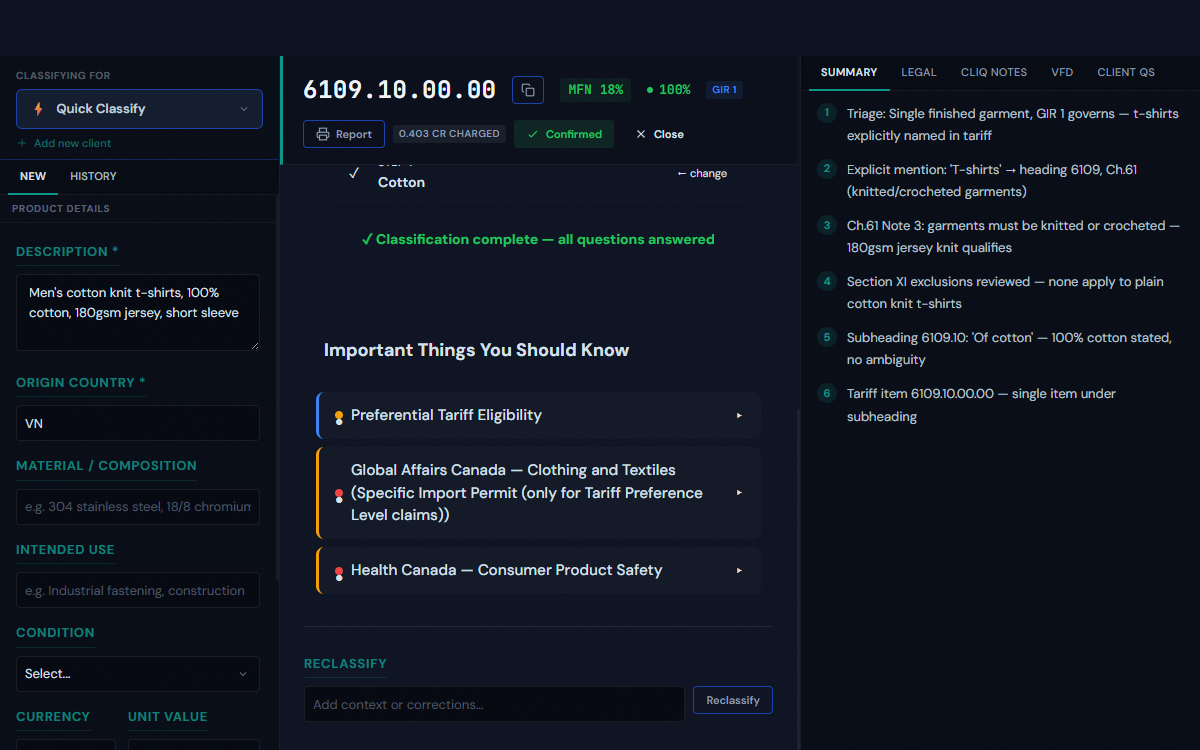Click the status dots on Preferential Tariff Eligibility
1200x750 pixels.
click(339, 417)
